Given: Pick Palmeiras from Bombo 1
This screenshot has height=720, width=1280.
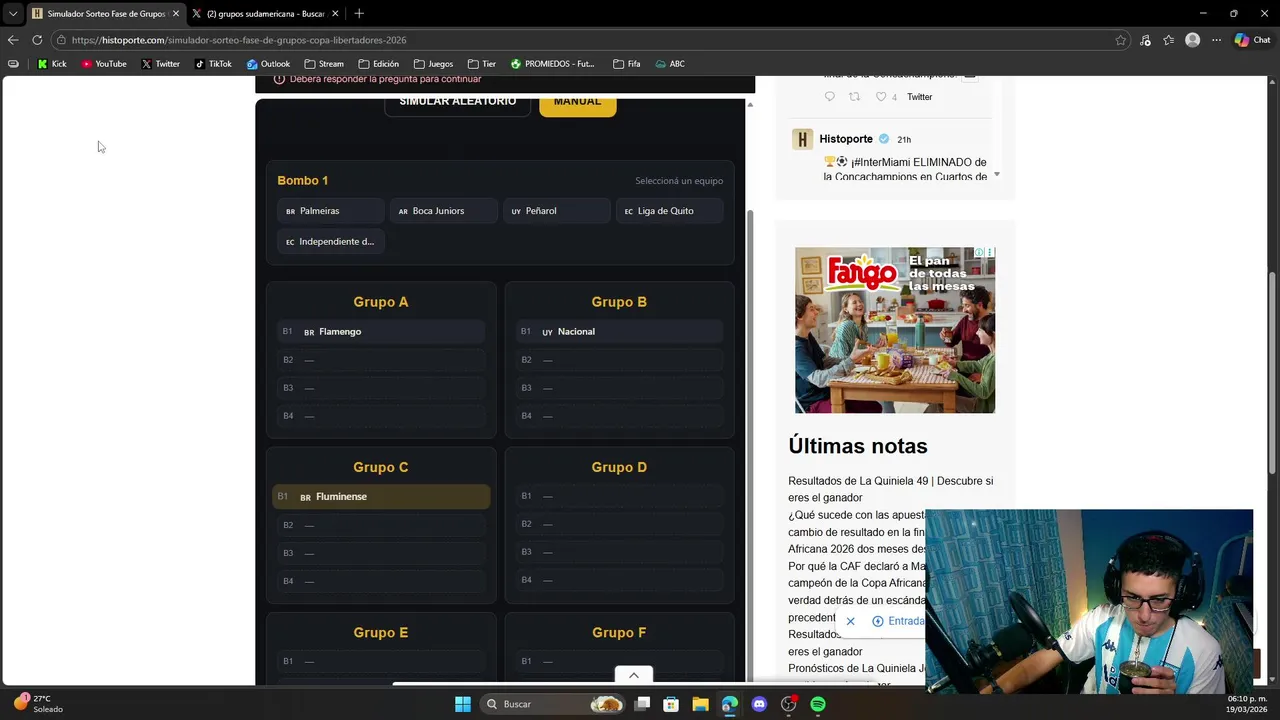Looking at the screenshot, I should click(x=331, y=211).
